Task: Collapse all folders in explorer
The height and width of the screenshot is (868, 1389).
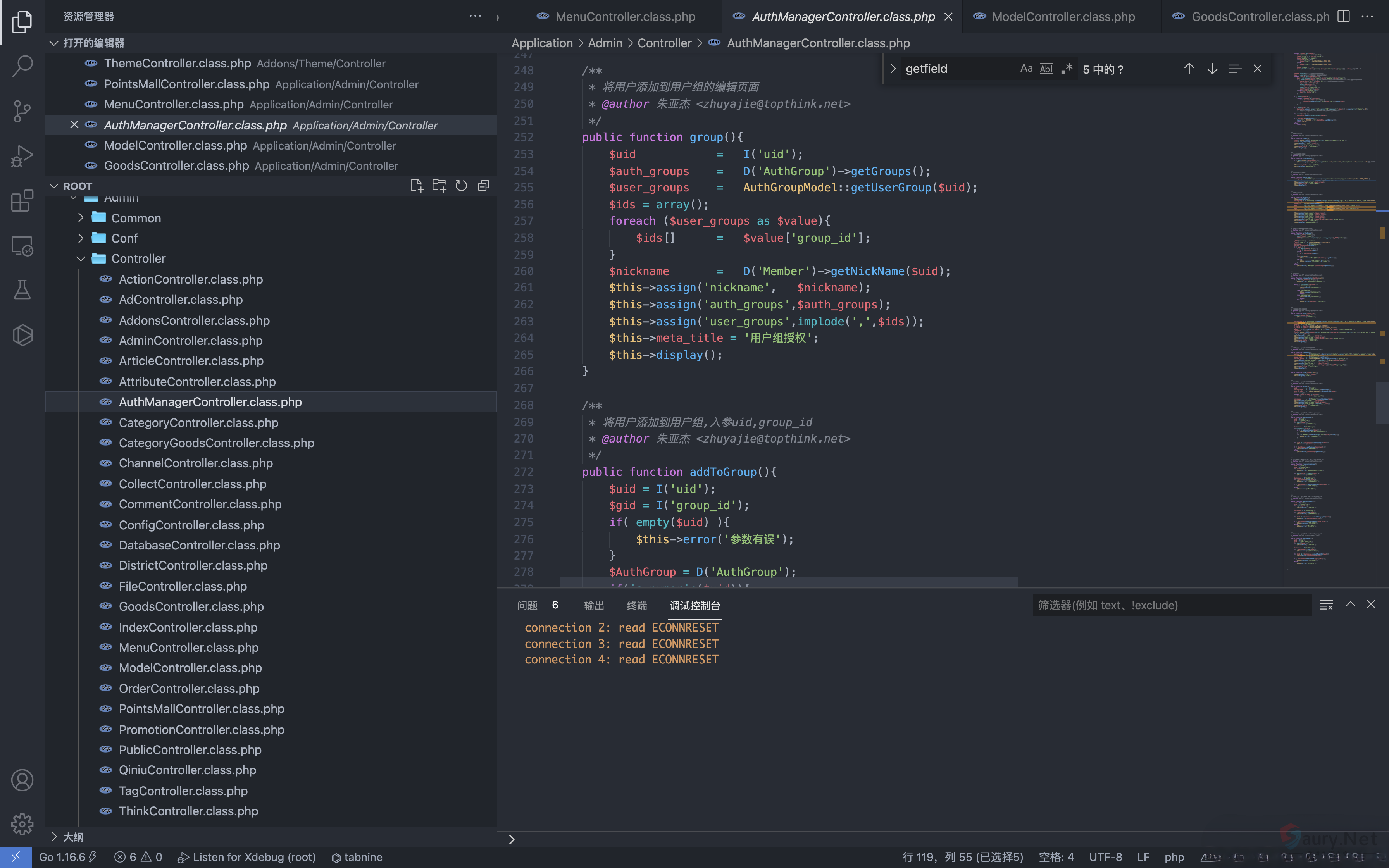Action: pyautogui.click(x=483, y=186)
